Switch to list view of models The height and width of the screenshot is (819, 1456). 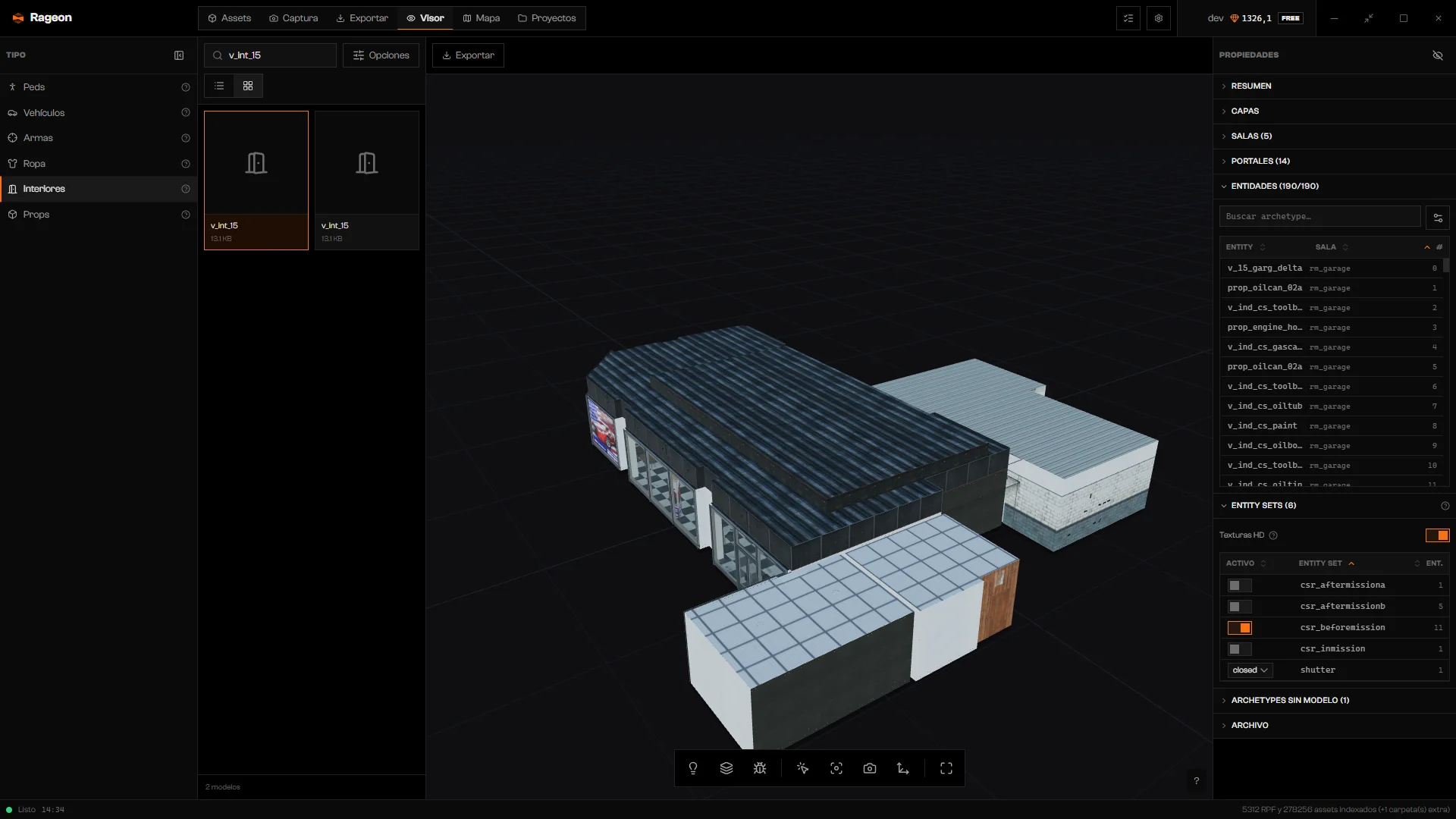click(219, 86)
